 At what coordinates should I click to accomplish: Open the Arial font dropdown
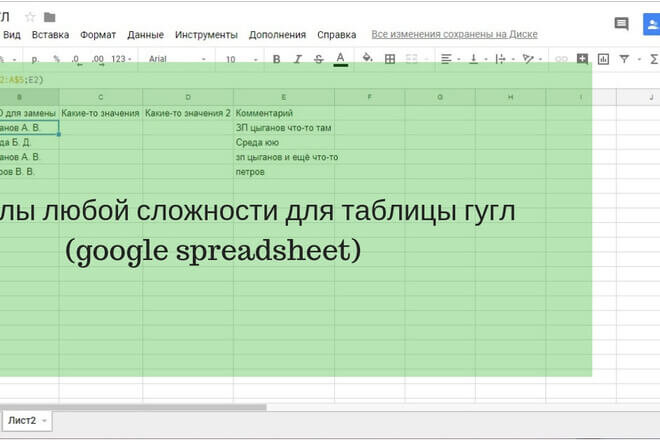coord(177,59)
